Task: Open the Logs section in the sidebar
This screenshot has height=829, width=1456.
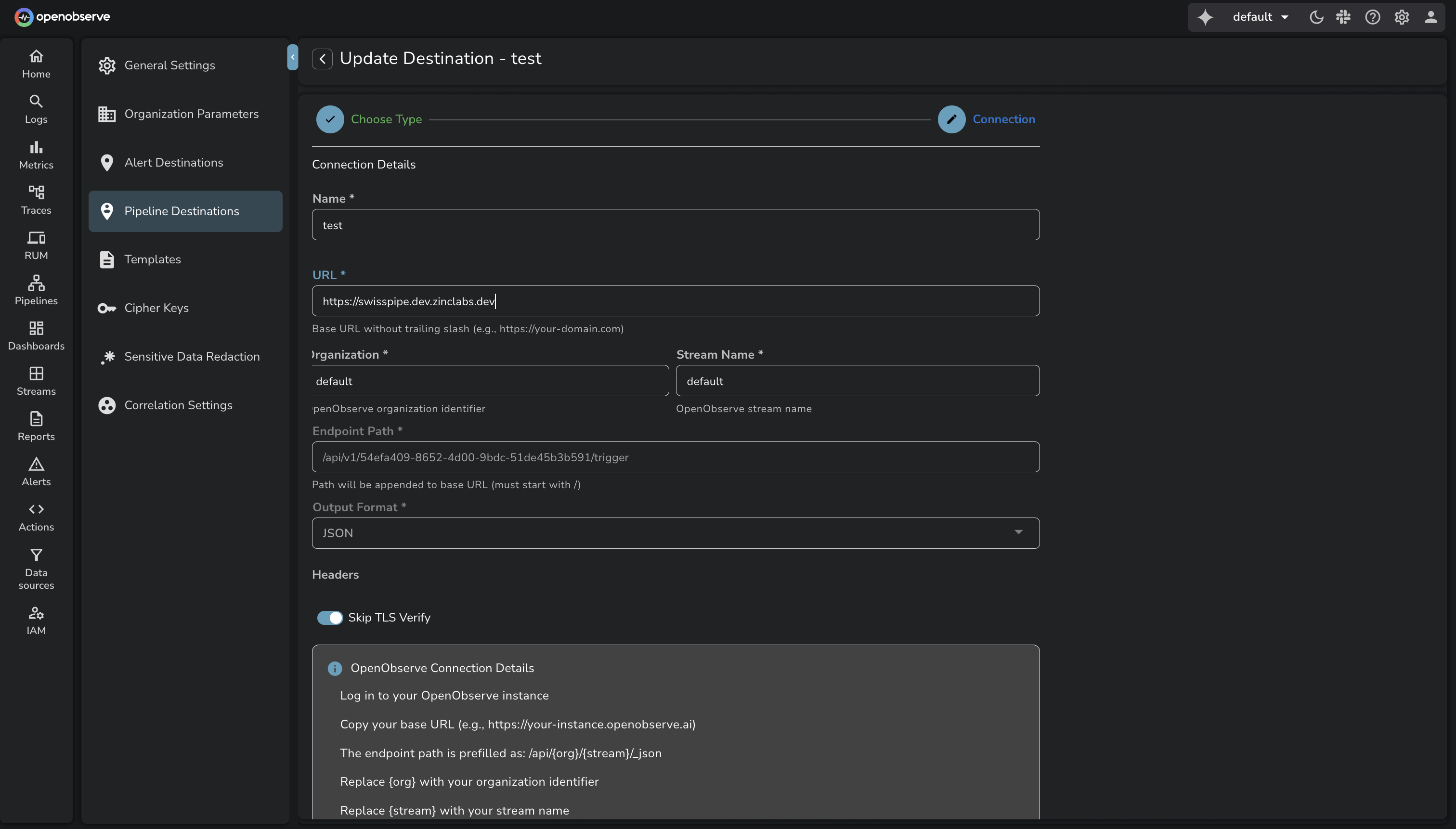Action: [35, 109]
